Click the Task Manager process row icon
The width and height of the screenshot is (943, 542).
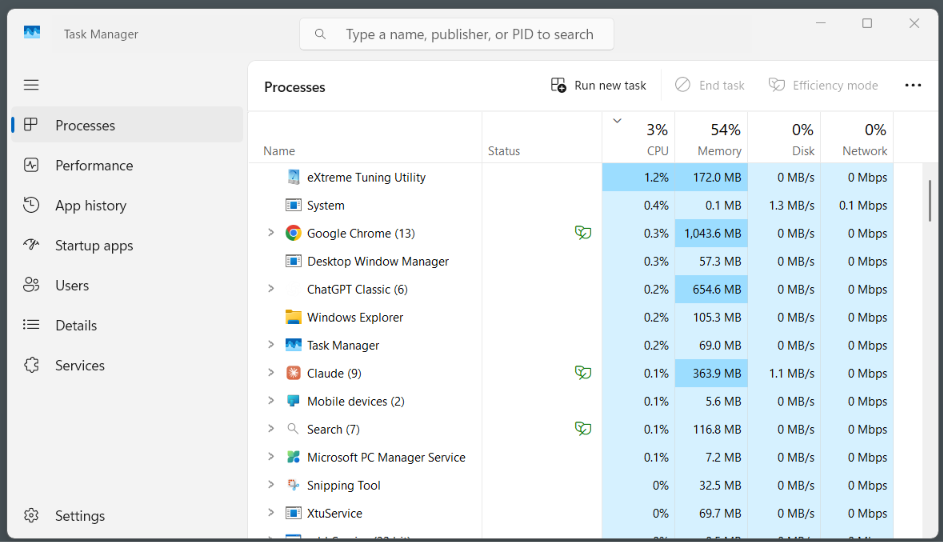[293, 345]
